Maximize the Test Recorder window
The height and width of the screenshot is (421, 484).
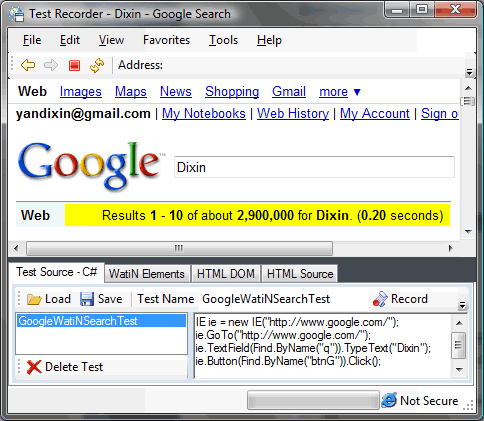pos(422,9)
